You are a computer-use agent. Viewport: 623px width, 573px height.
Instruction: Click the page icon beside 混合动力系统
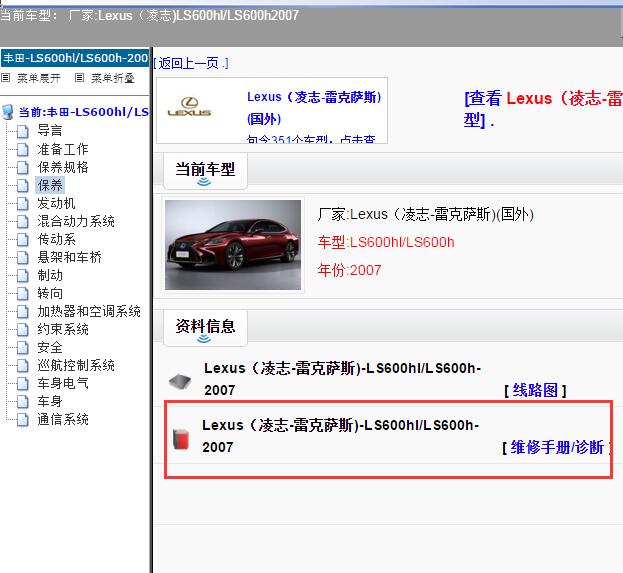[x=23, y=221]
